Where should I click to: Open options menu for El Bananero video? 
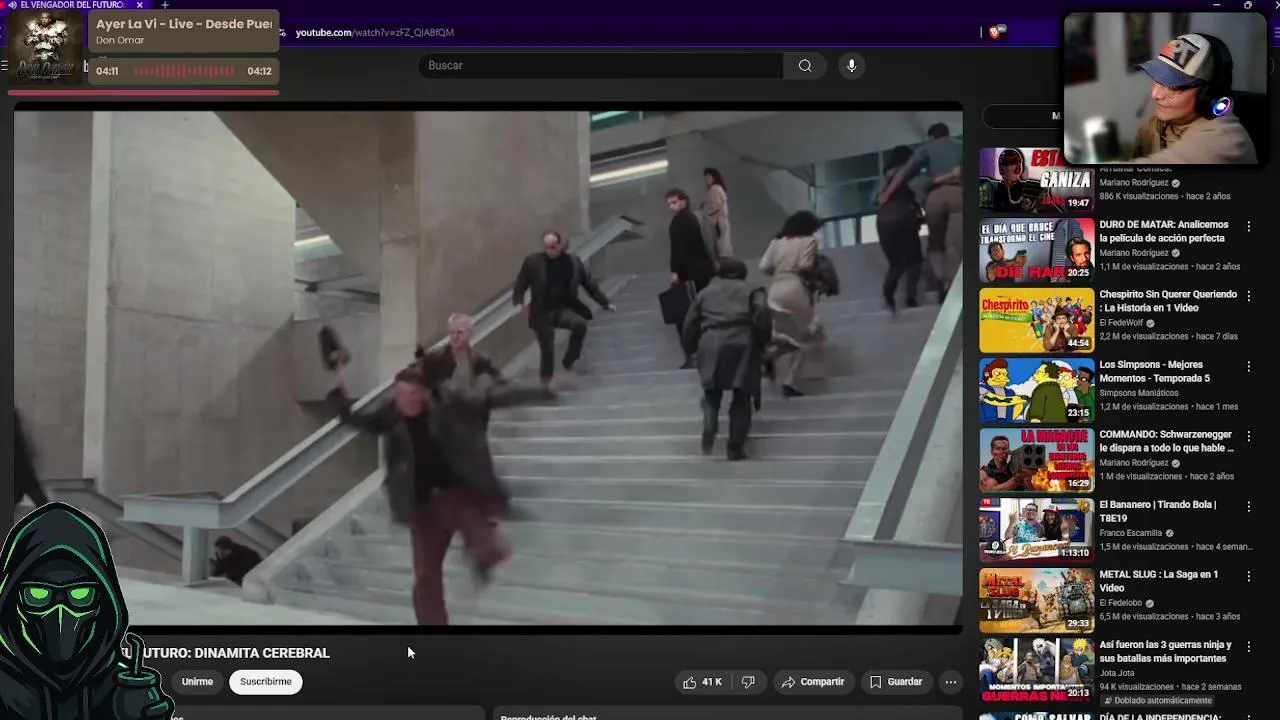pos(1248,507)
